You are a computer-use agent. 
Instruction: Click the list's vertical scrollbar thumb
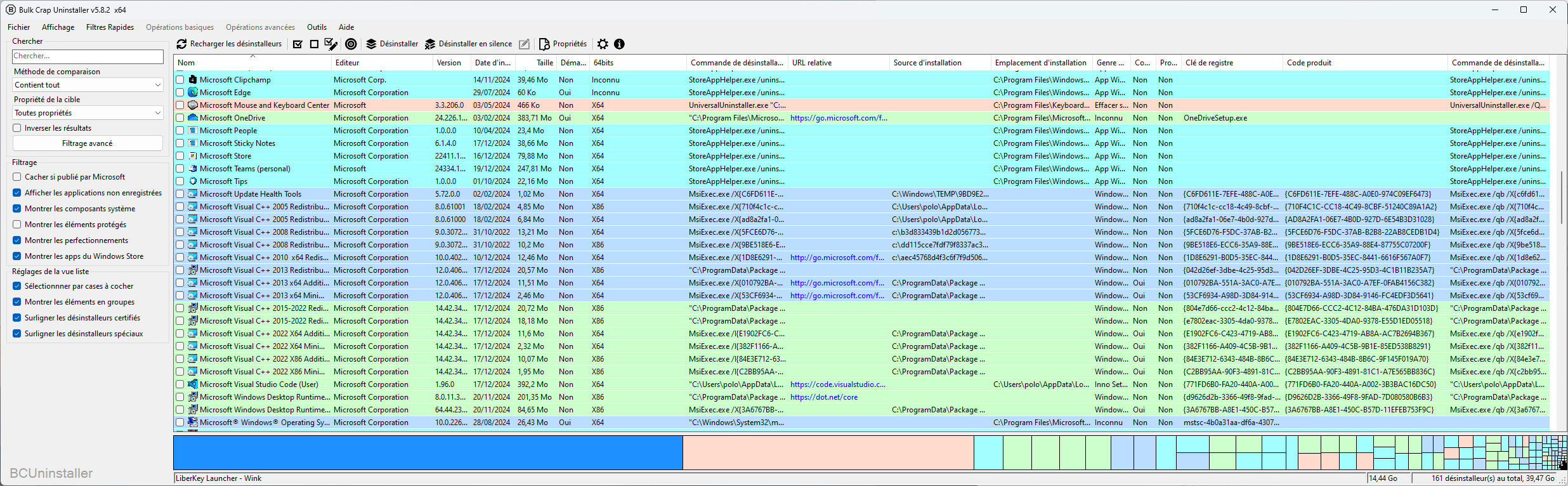[1562, 197]
